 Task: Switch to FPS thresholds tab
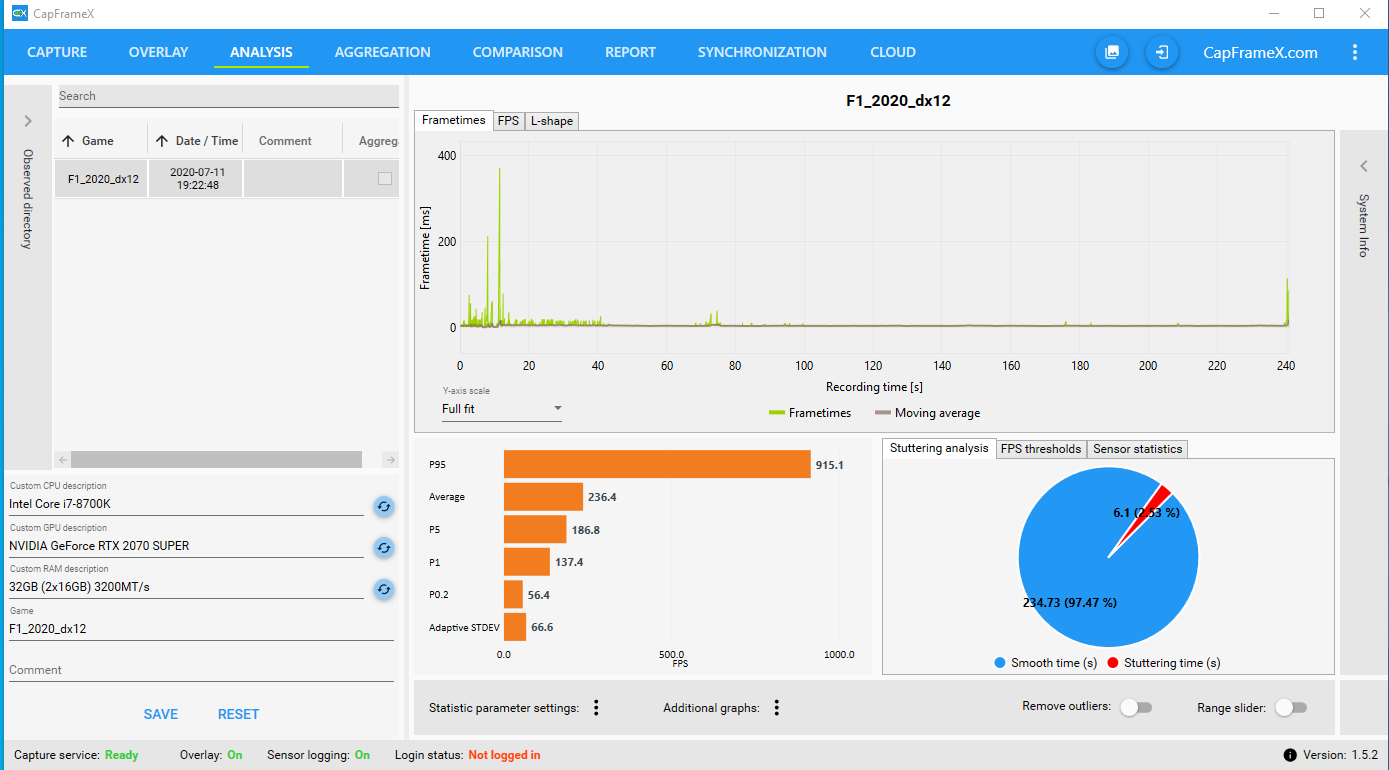(1041, 449)
